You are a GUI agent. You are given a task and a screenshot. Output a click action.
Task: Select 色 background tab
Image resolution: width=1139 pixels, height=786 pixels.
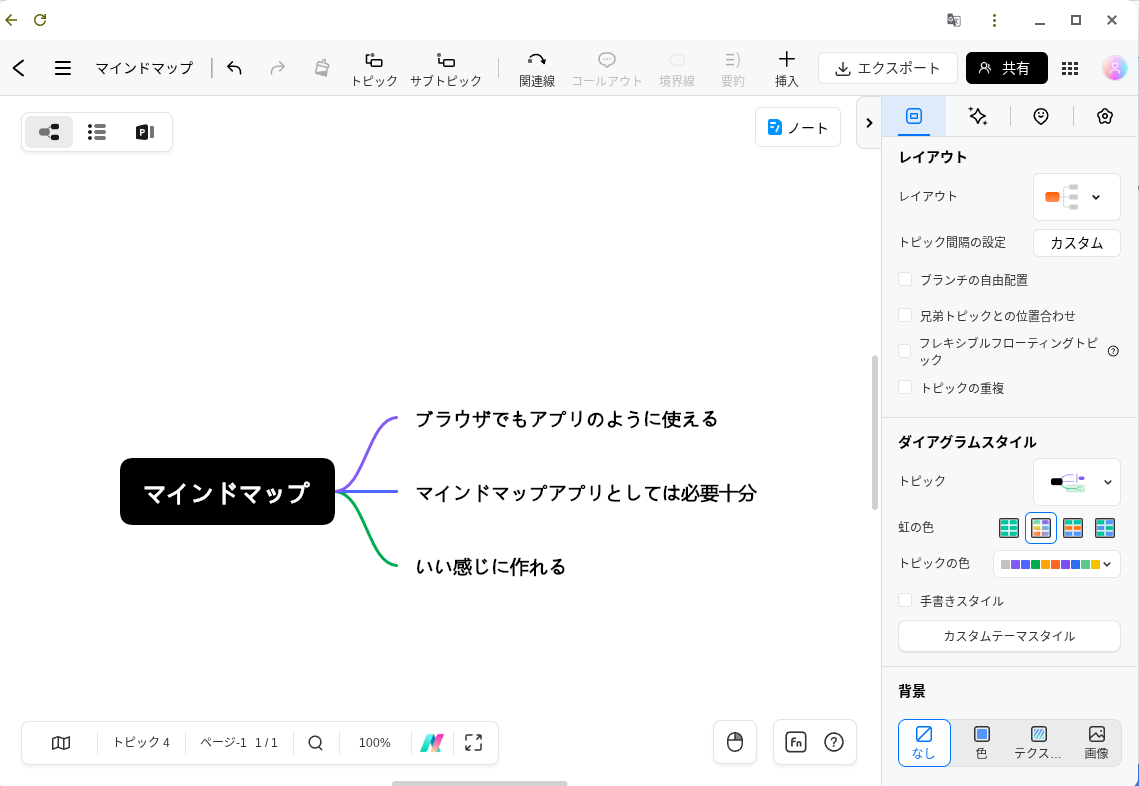click(981, 742)
